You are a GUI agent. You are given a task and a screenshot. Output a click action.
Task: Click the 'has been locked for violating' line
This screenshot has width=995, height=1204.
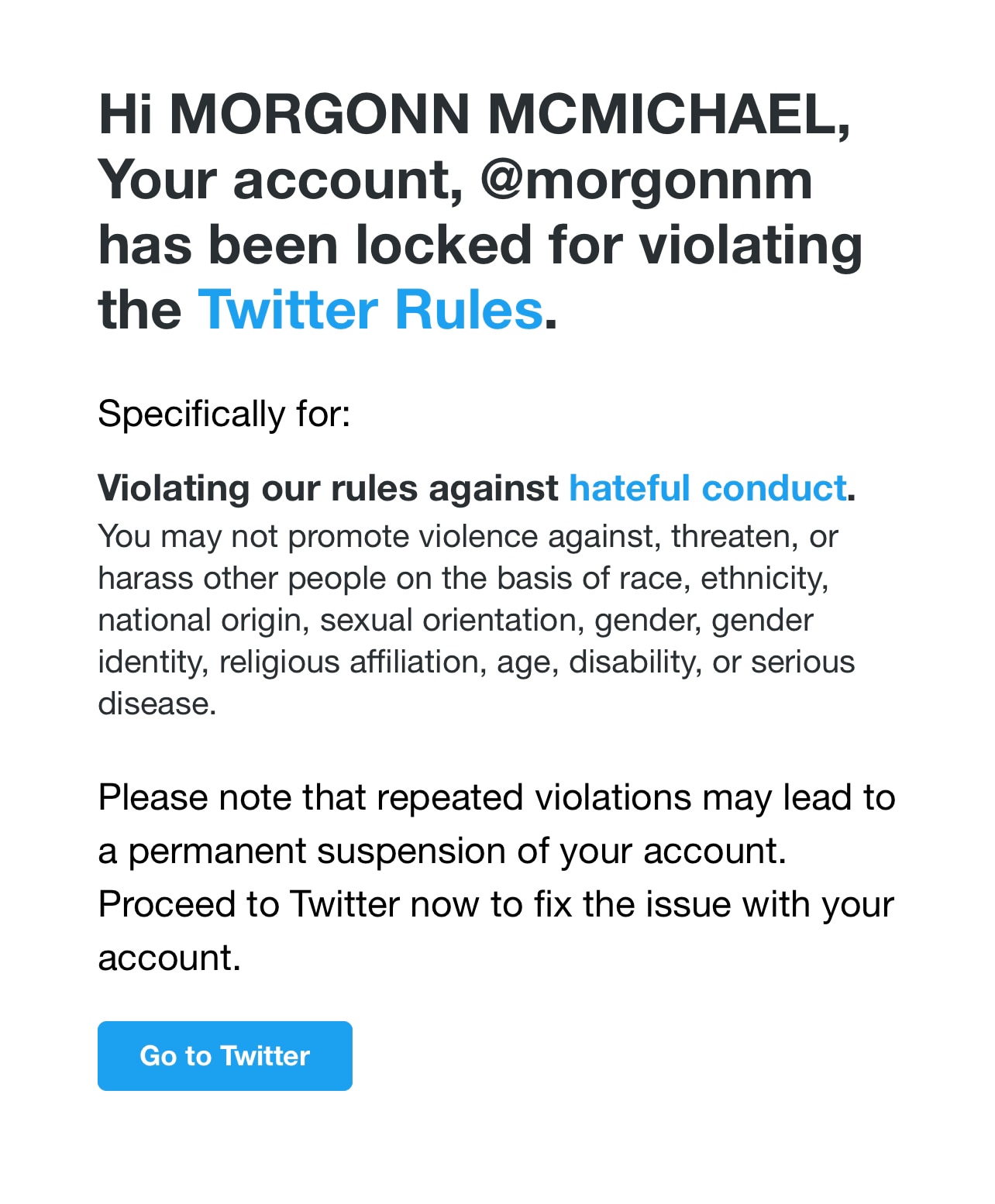pyautogui.click(x=480, y=246)
